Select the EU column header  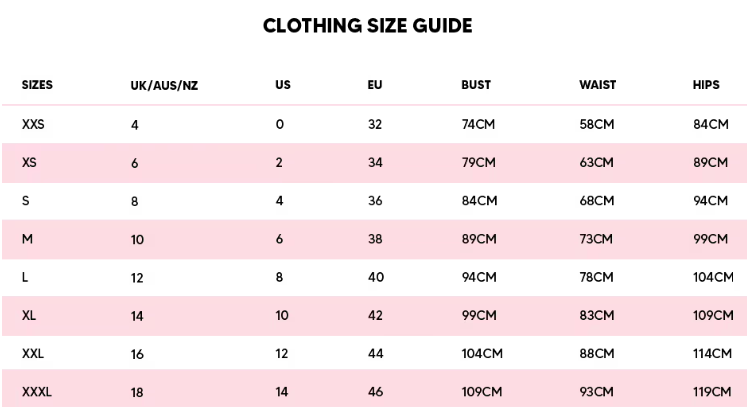375,85
